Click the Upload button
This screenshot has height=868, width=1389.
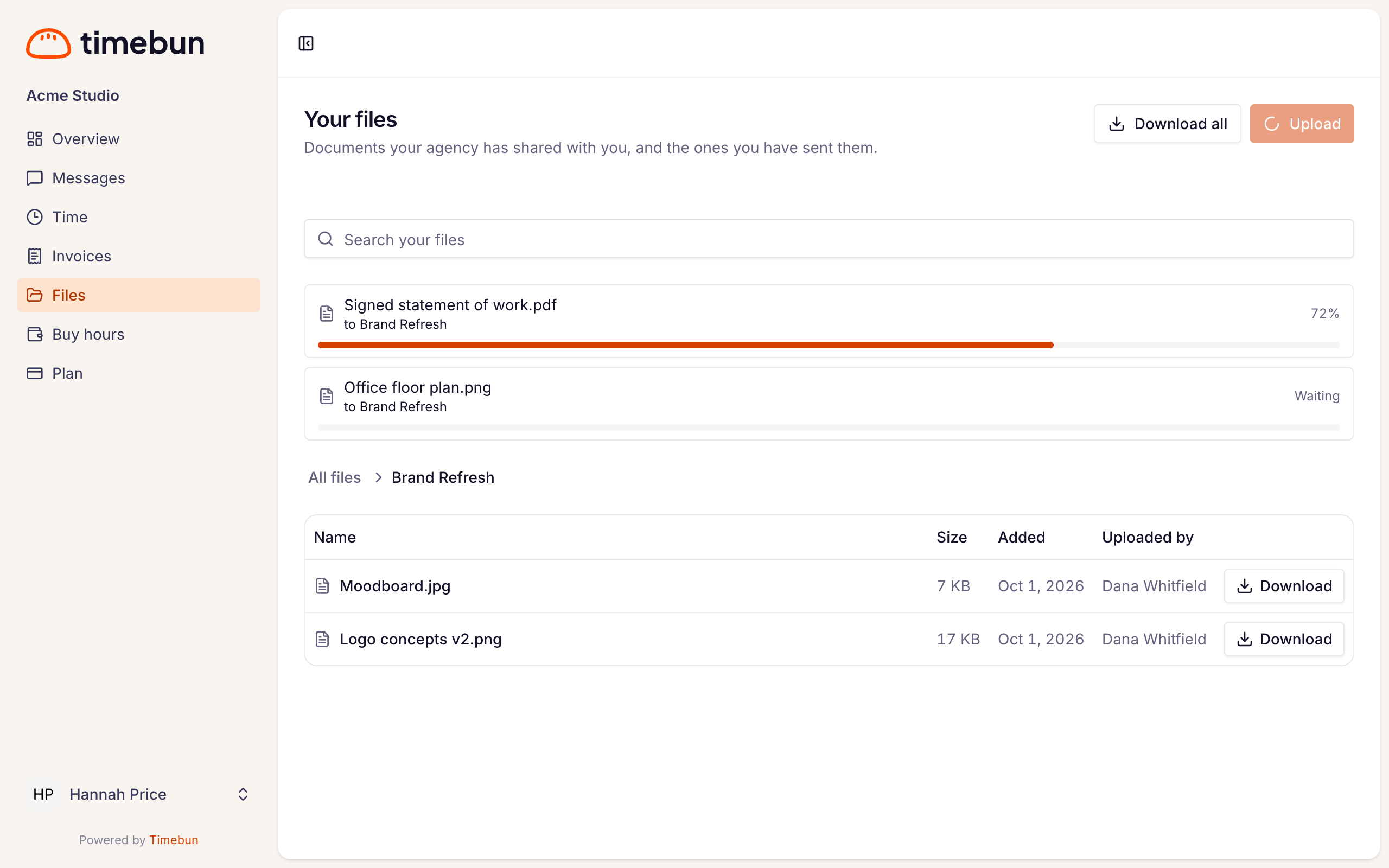click(x=1302, y=124)
